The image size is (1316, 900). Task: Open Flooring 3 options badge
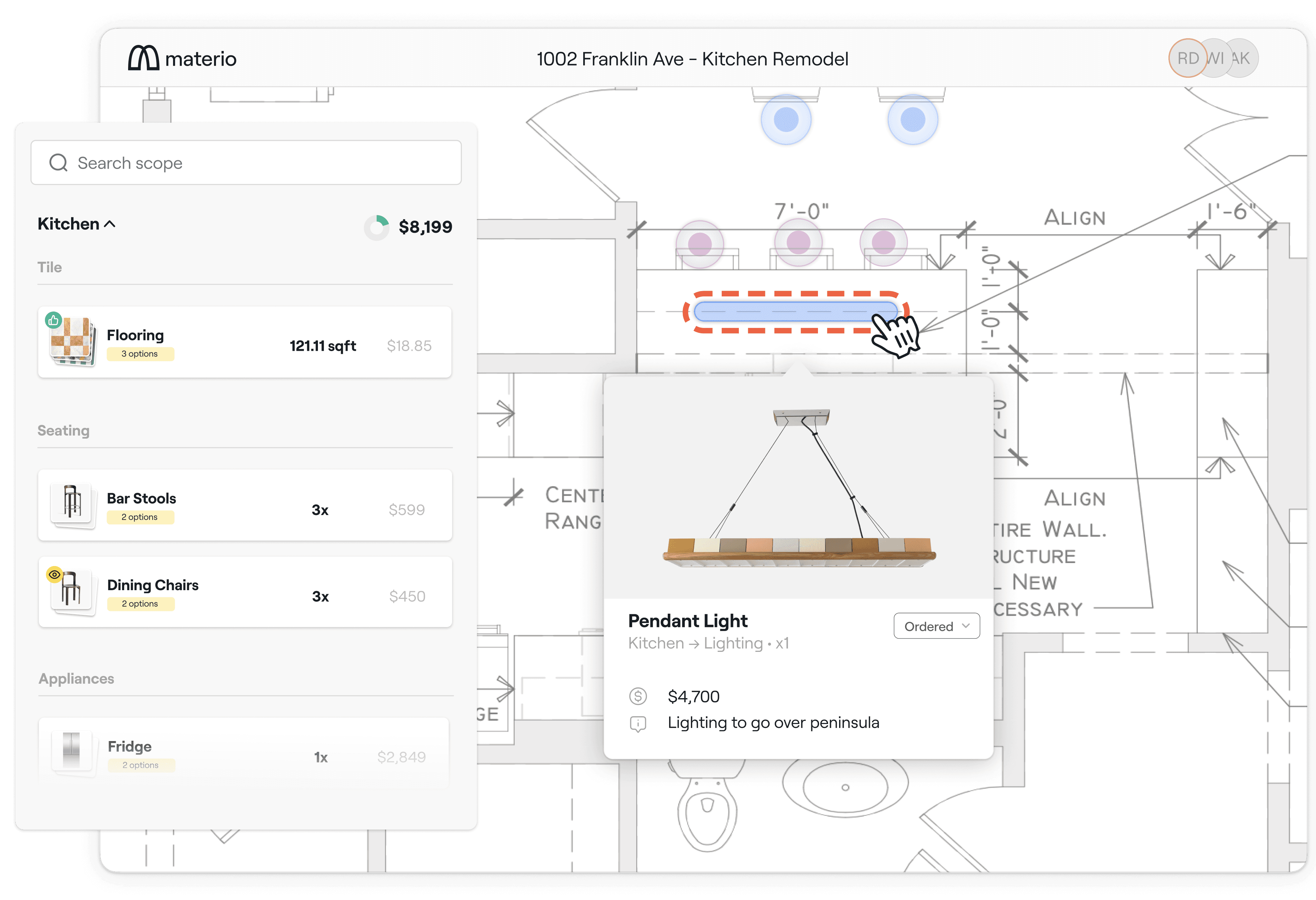click(140, 354)
